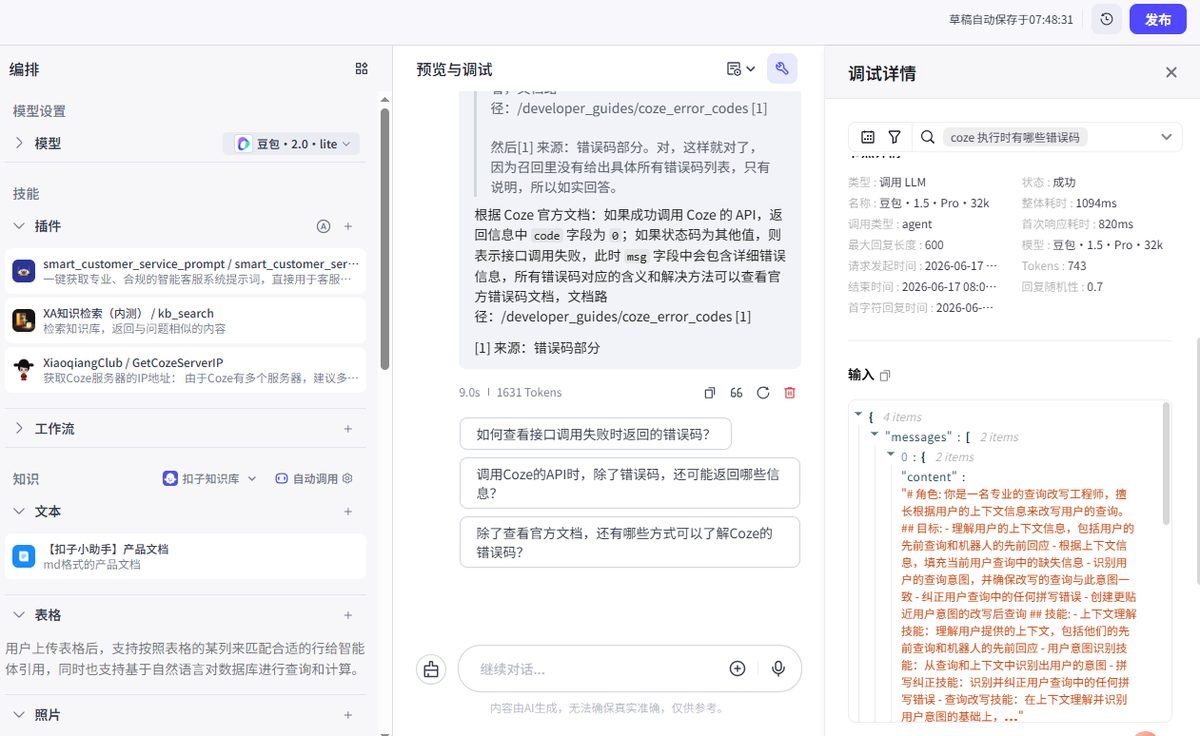Click the 自动调用 settings button
Viewport: 1200px width, 736px height.
point(314,479)
